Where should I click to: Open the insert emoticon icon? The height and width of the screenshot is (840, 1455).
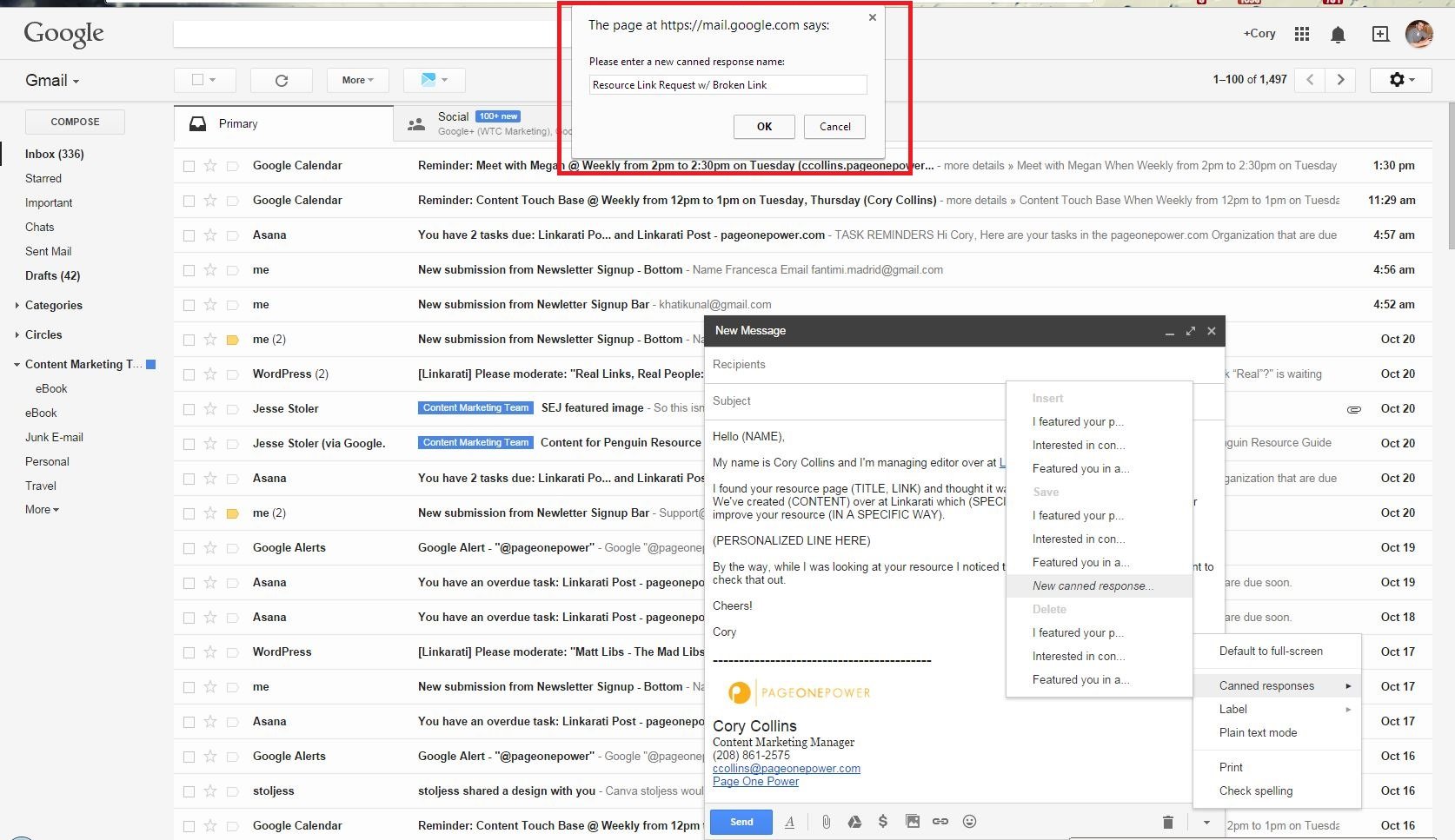click(x=970, y=822)
